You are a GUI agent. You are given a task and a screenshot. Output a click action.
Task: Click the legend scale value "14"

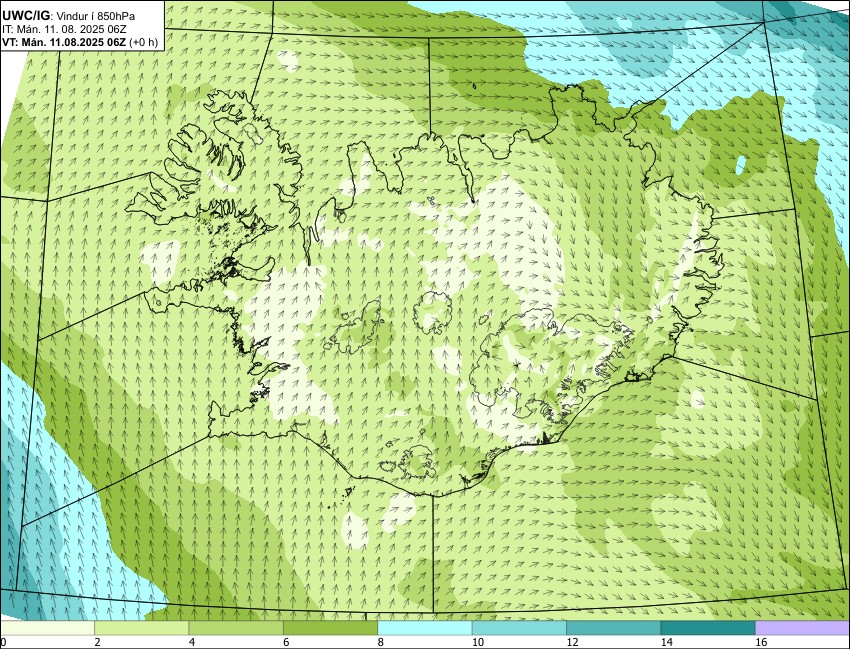(666, 642)
